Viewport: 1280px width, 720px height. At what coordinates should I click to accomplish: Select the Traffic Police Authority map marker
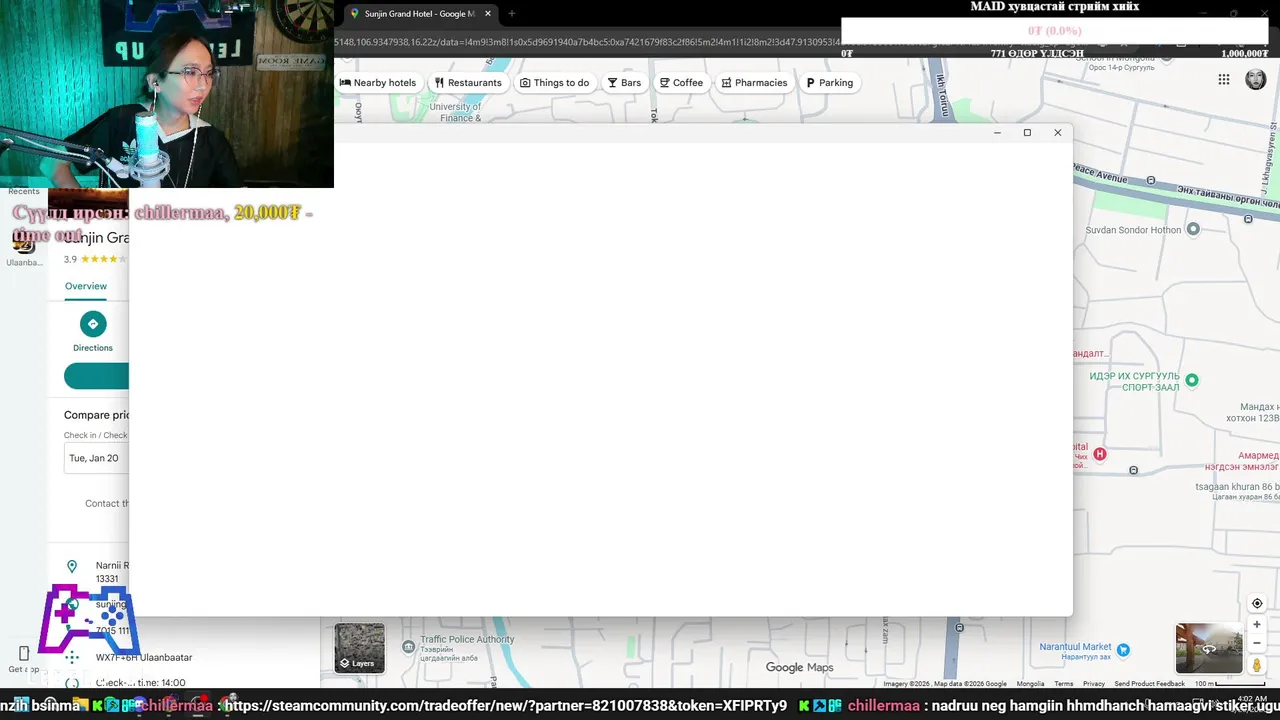coord(408,647)
